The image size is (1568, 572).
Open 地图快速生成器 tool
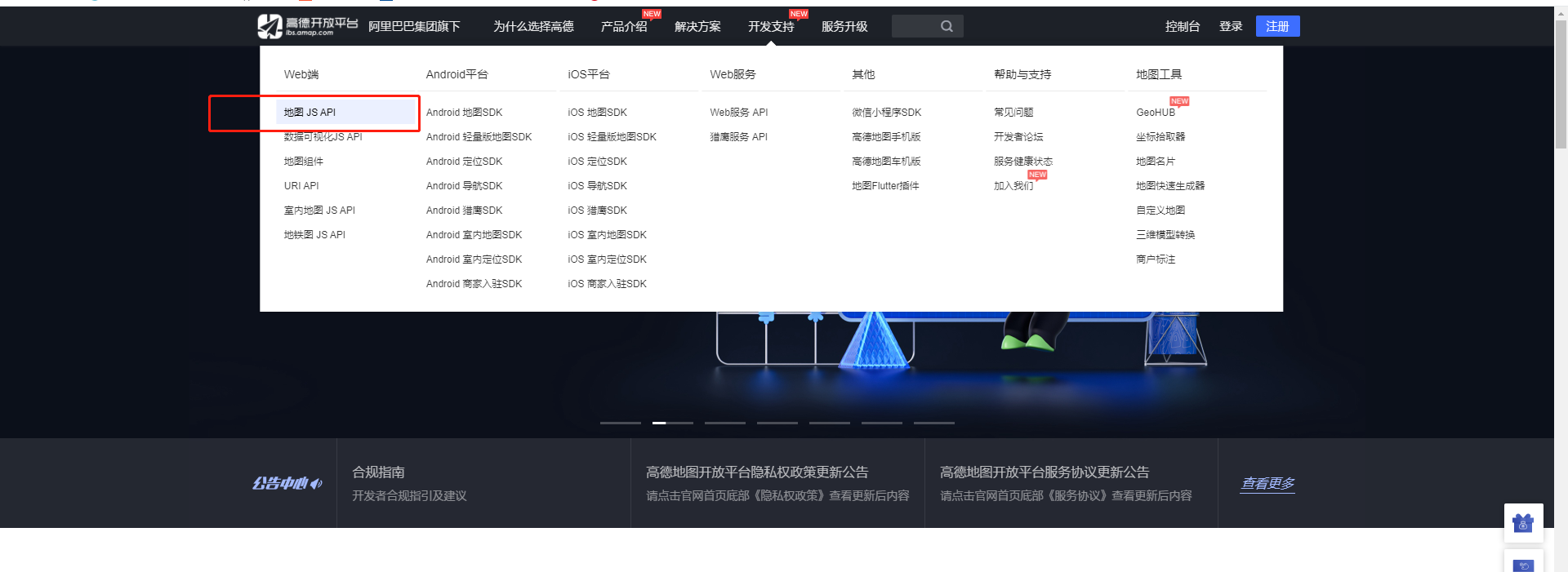click(1170, 186)
